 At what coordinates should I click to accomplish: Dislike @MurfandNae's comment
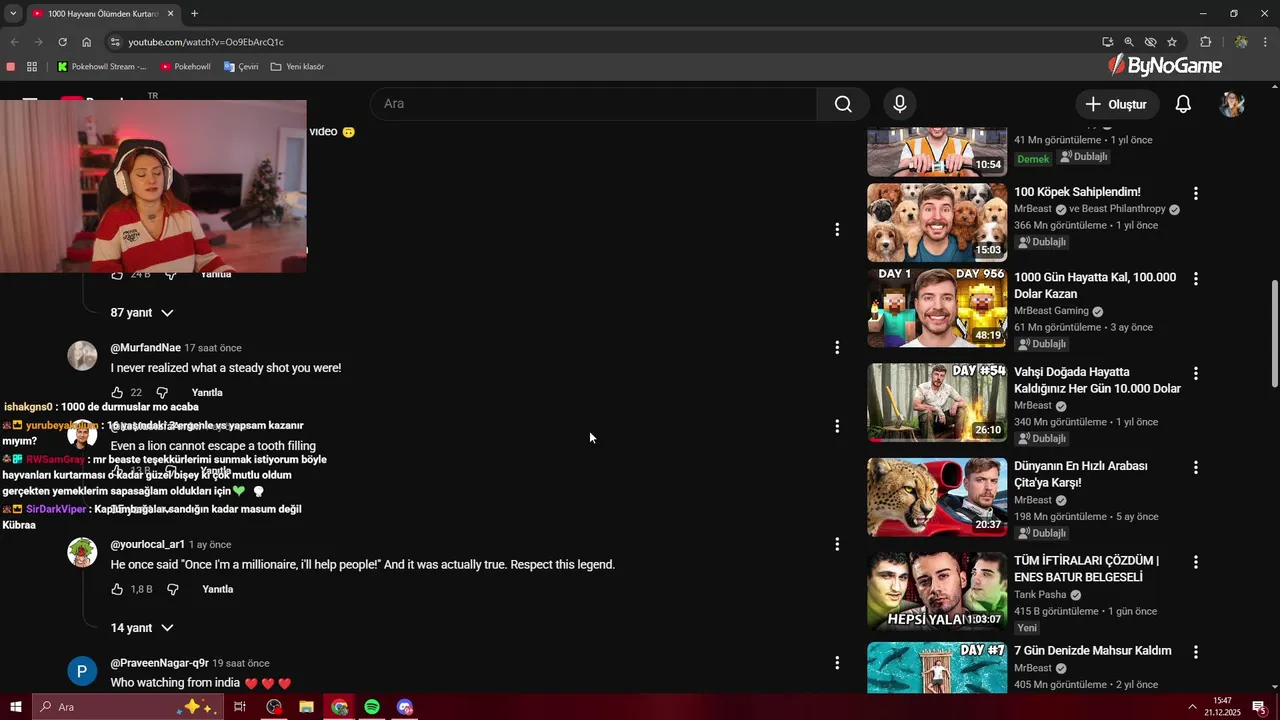162,393
